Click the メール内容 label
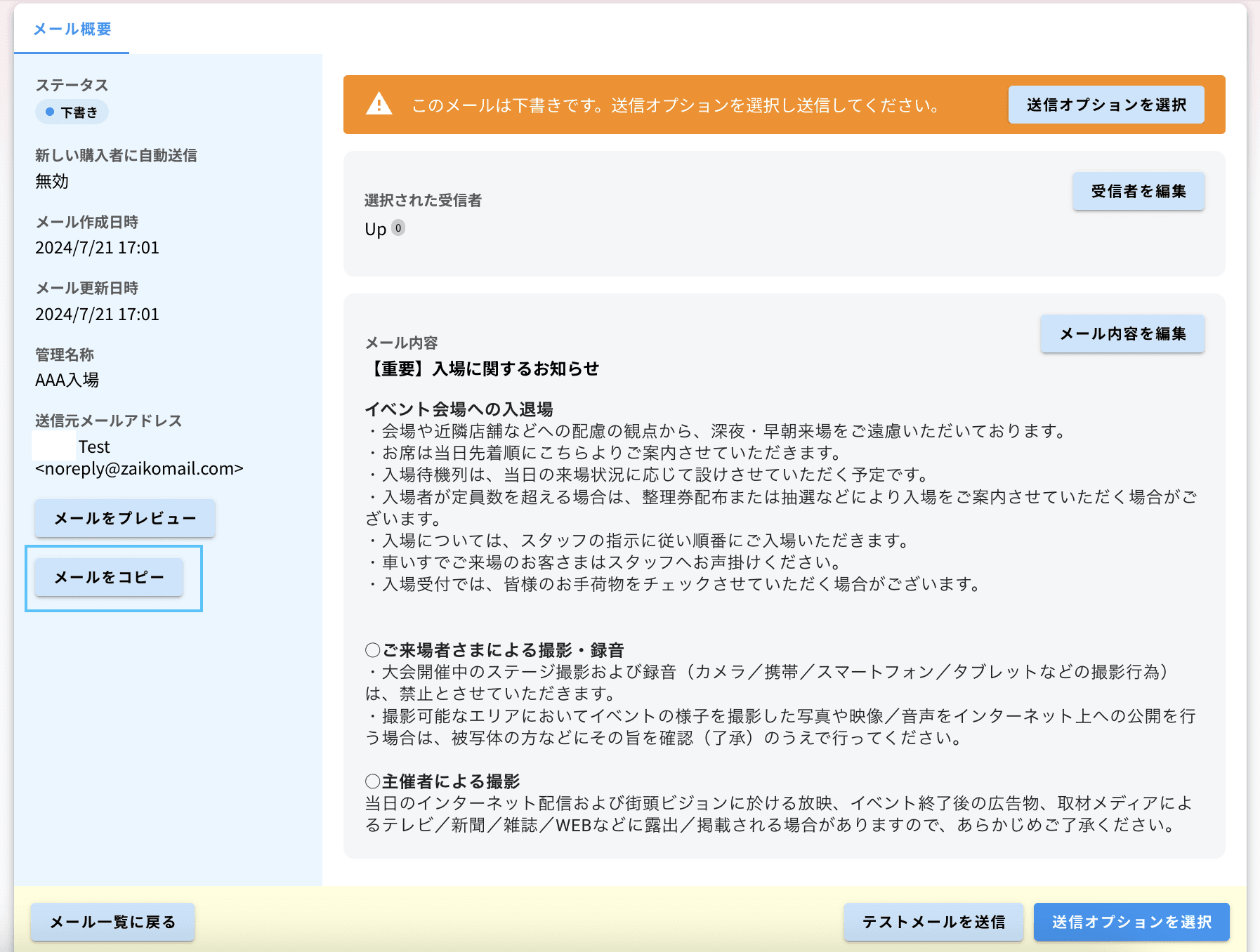The height and width of the screenshot is (952, 1260). click(401, 343)
